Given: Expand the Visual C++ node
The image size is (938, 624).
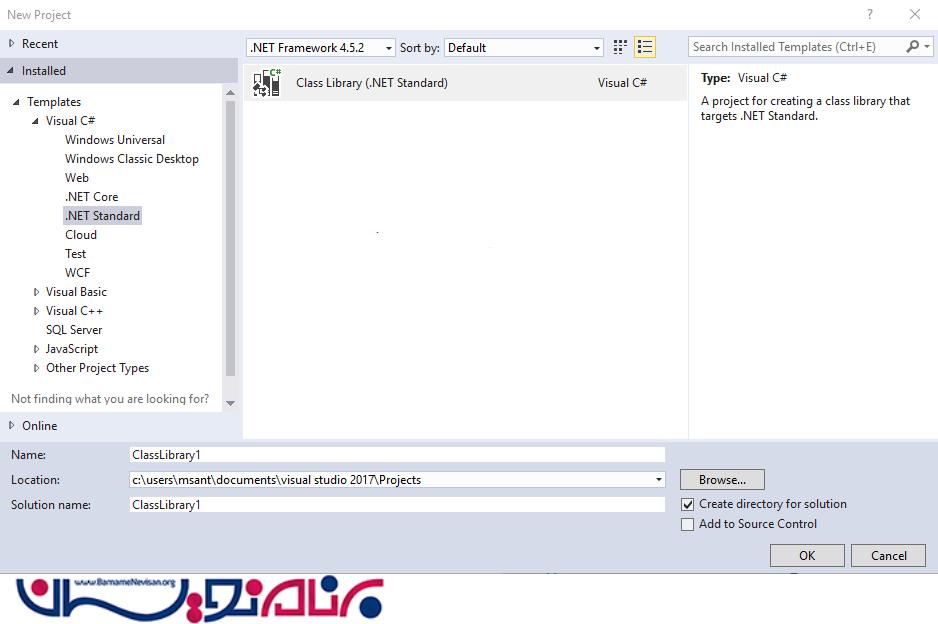Looking at the screenshot, I should pos(36,311).
